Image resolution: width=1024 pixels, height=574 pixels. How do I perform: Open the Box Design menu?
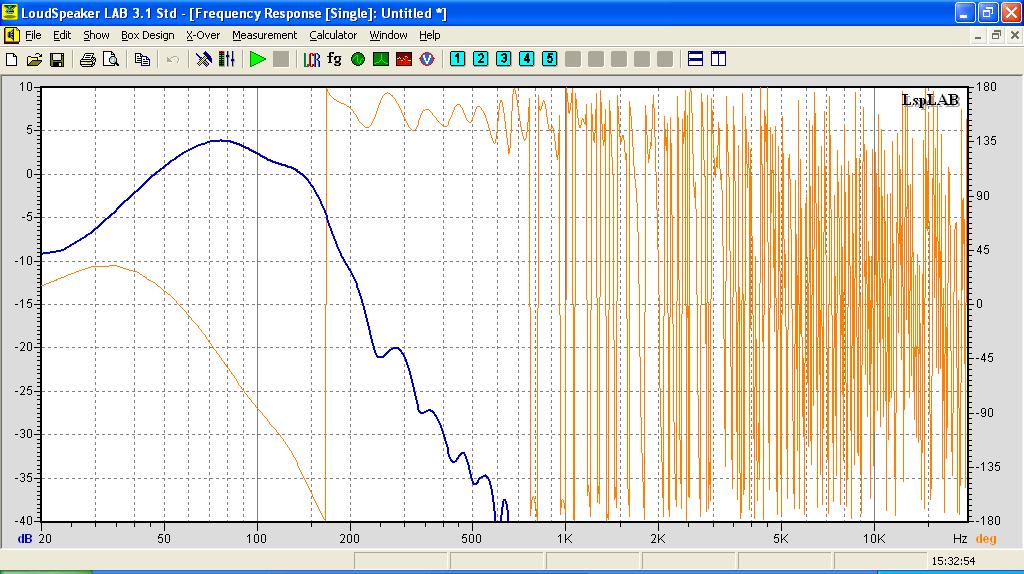point(147,35)
